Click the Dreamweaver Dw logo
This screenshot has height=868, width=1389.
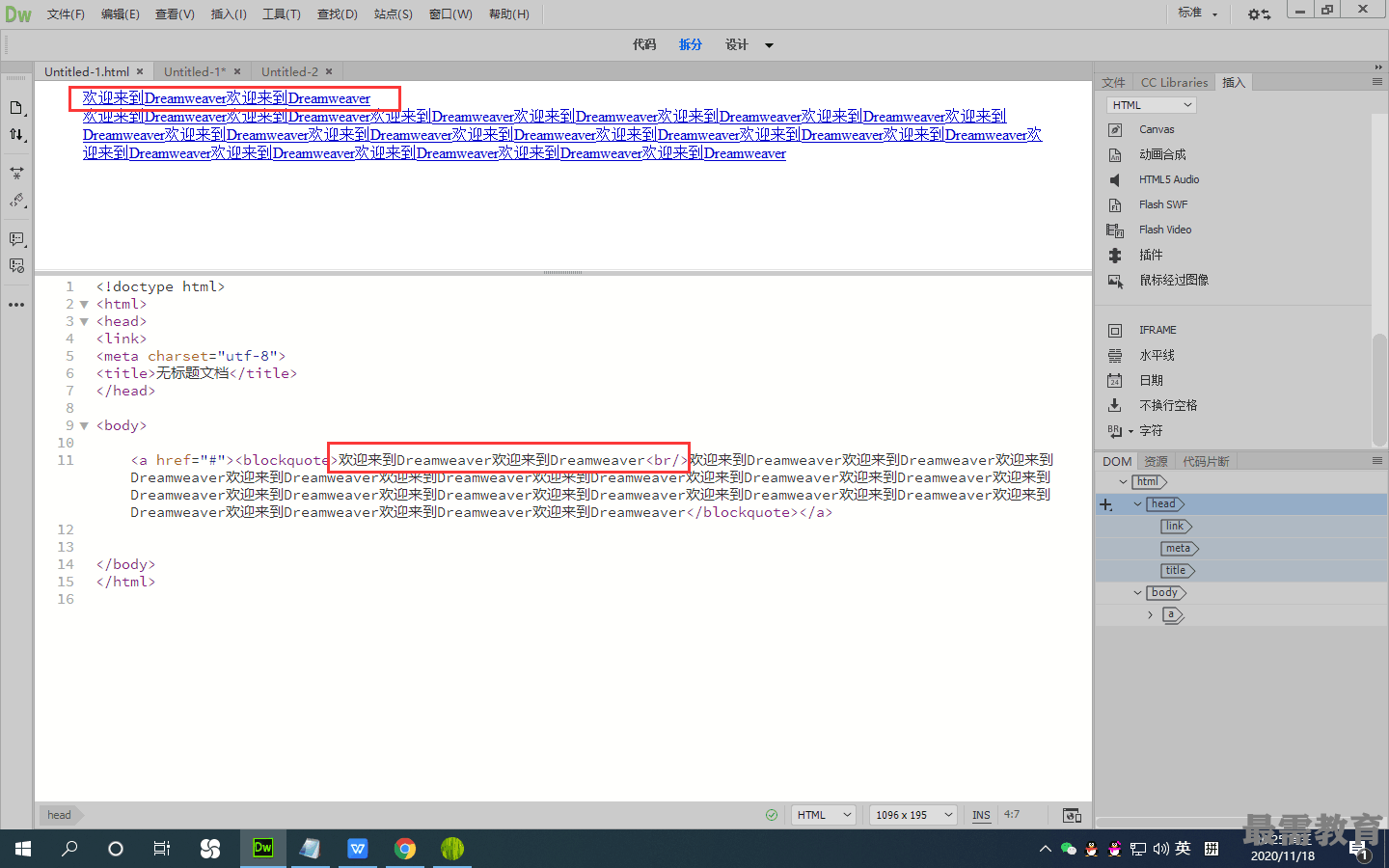[x=18, y=14]
